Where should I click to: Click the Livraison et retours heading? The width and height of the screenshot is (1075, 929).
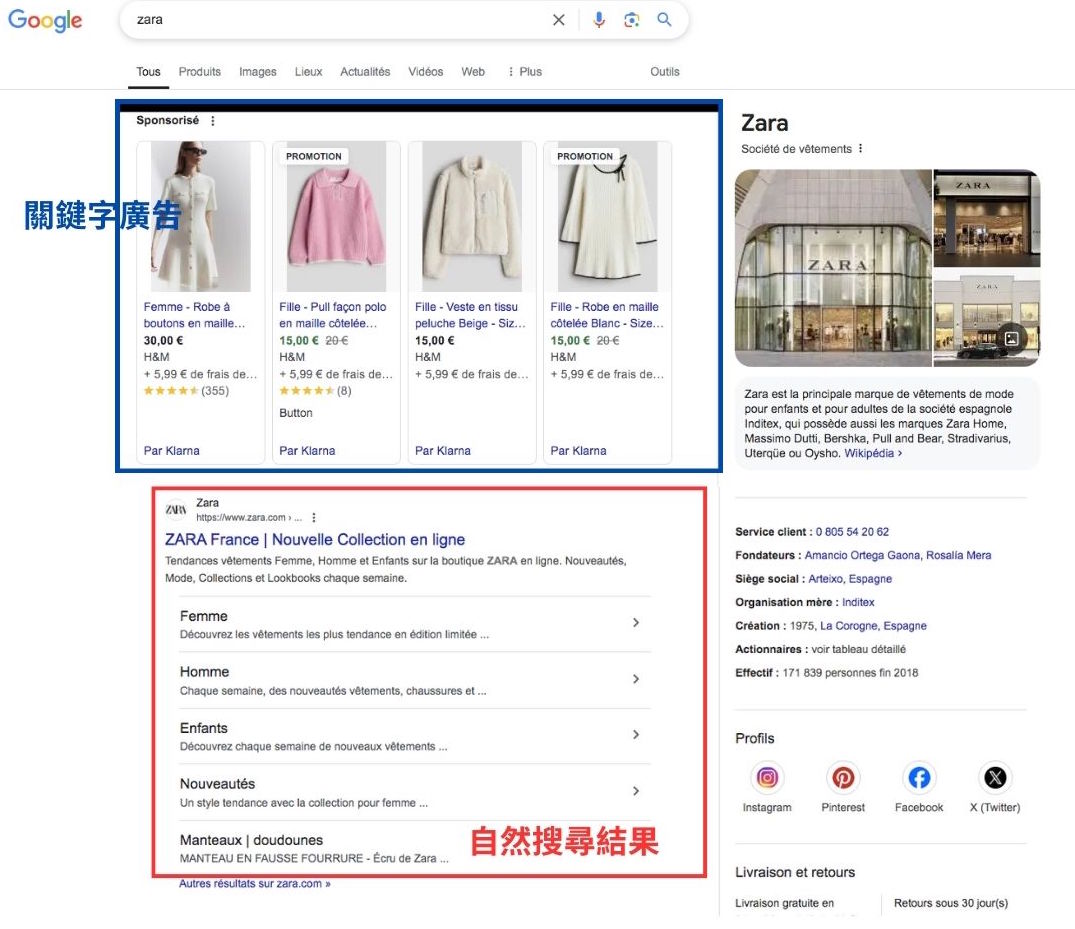[x=795, y=873]
